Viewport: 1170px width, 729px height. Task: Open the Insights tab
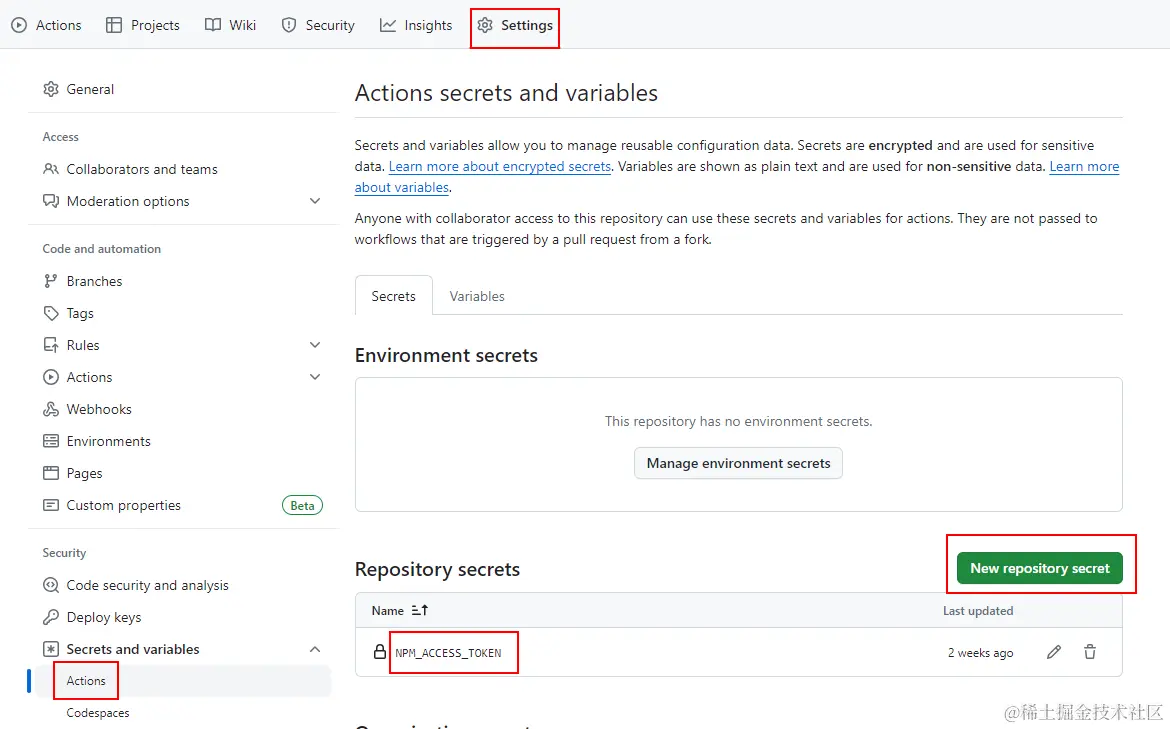(x=416, y=25)
